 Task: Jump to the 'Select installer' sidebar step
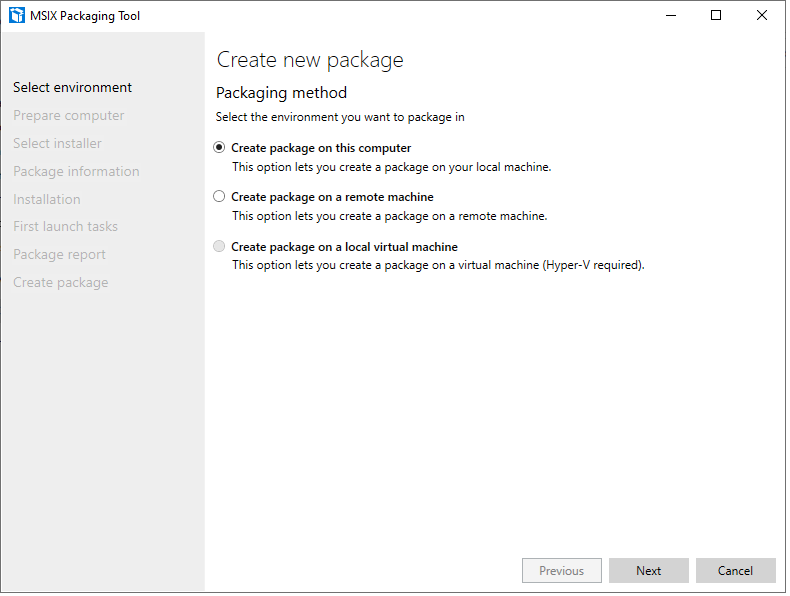coord(57,144)
